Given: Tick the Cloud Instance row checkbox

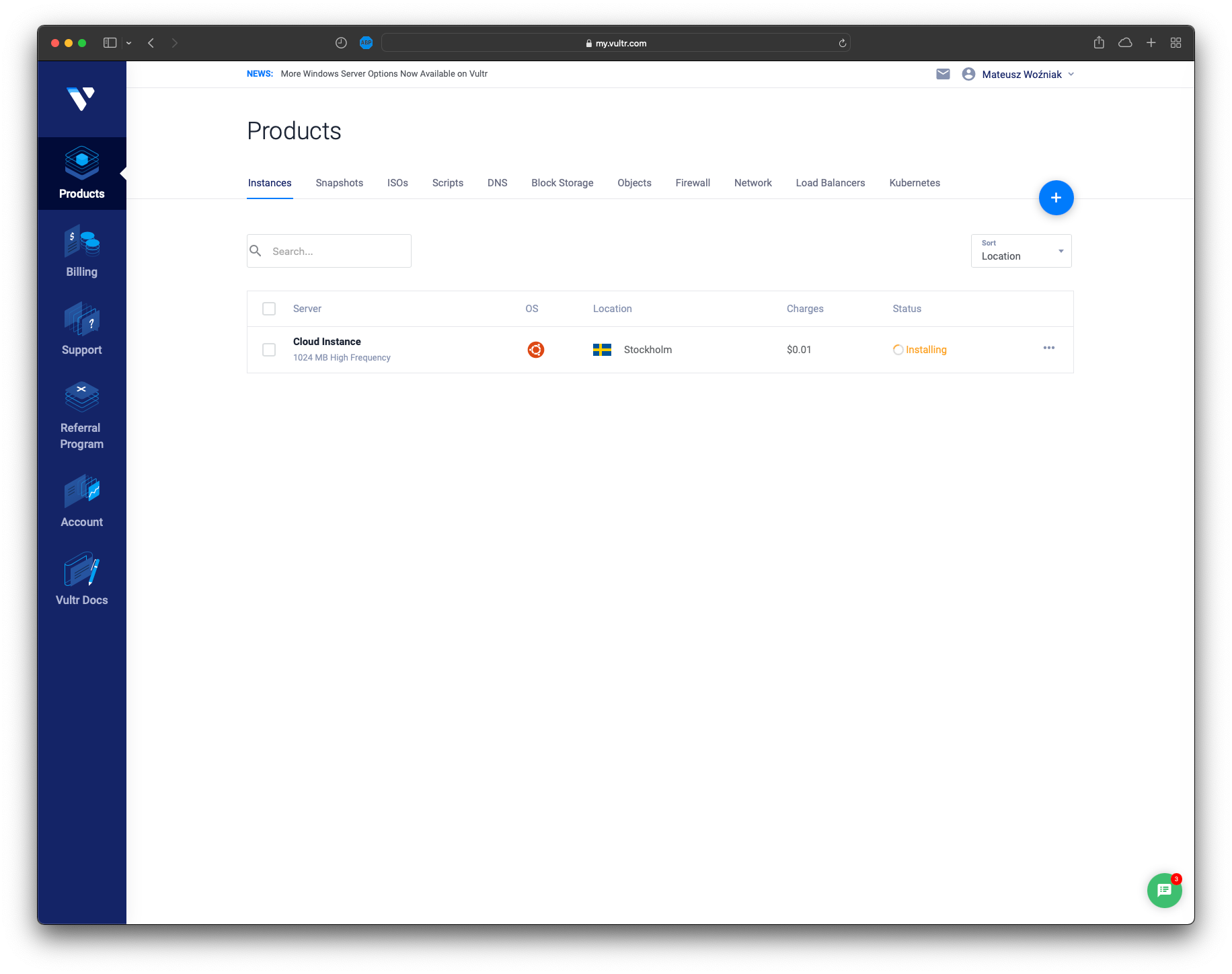Looking at the screenshot, I should (x=269, y=350).
